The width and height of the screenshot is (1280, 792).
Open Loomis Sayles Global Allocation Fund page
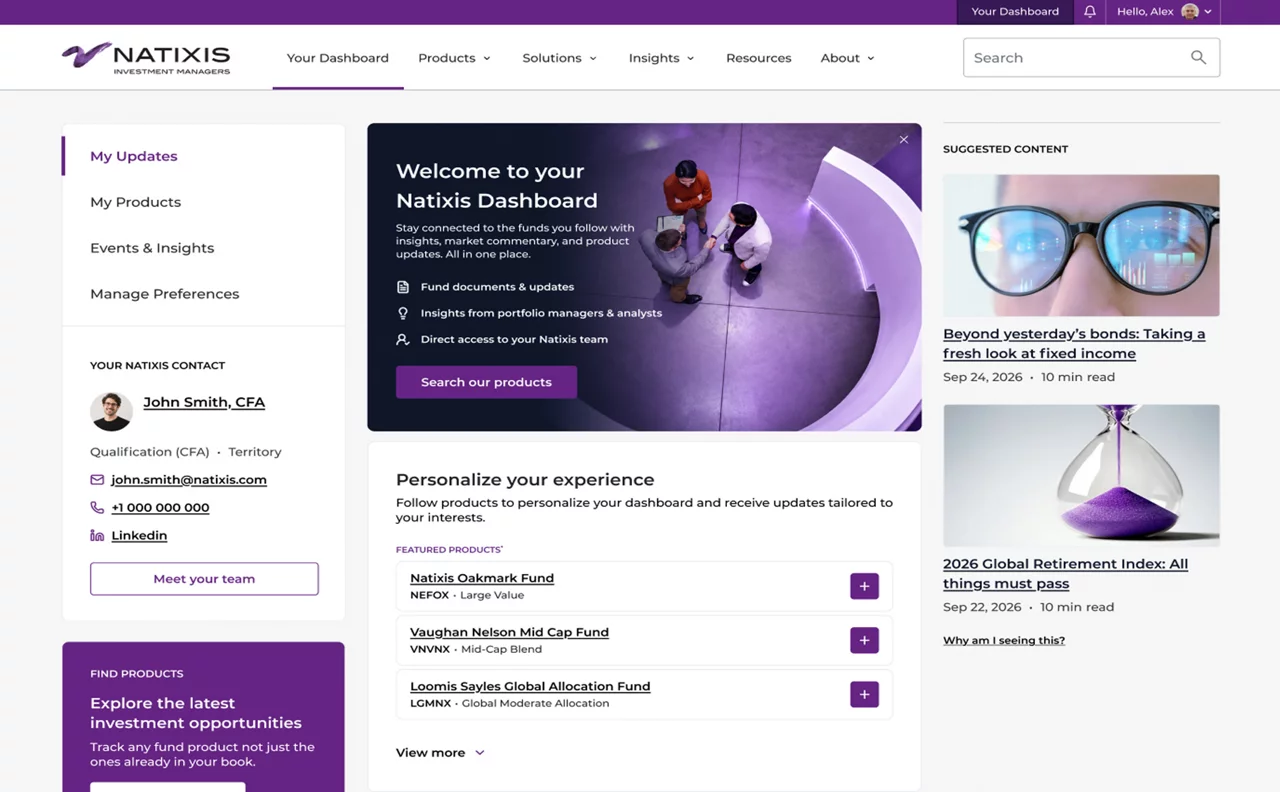(530, 686)
